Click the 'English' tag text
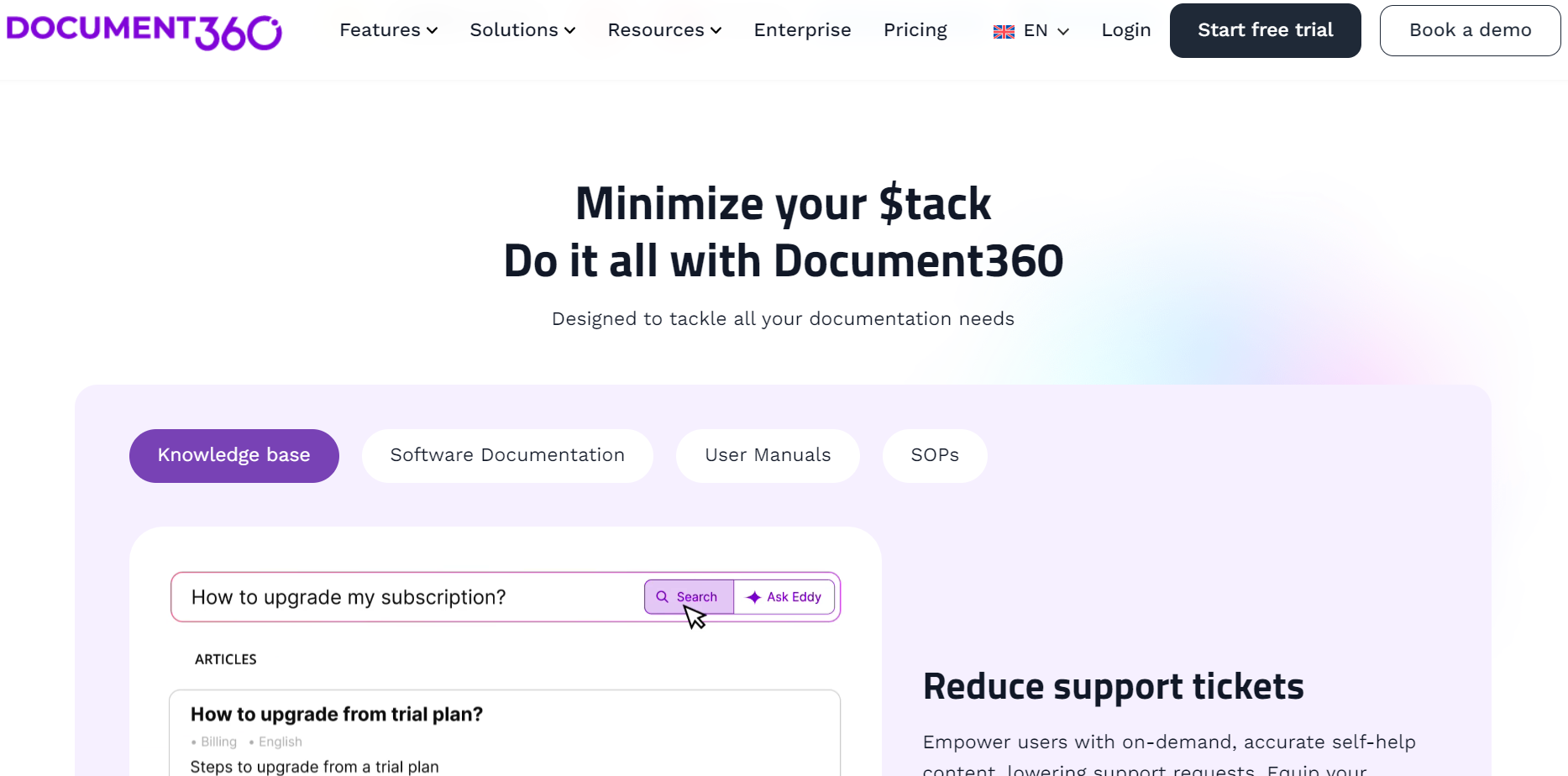The image size is (1568, 776). 281,742
